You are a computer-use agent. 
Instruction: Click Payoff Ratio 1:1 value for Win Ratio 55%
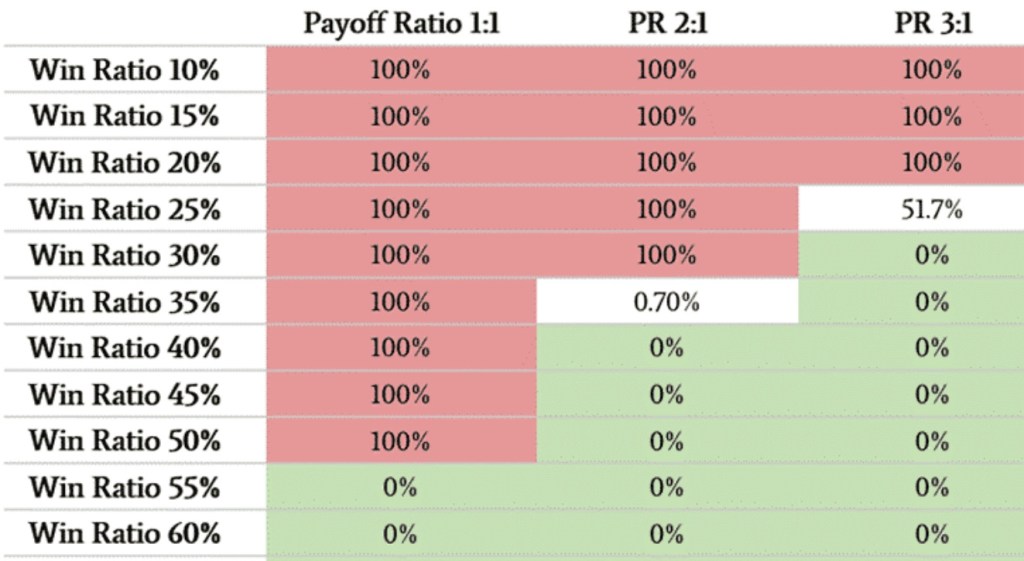pyautogui.click(x=400, y=487)
